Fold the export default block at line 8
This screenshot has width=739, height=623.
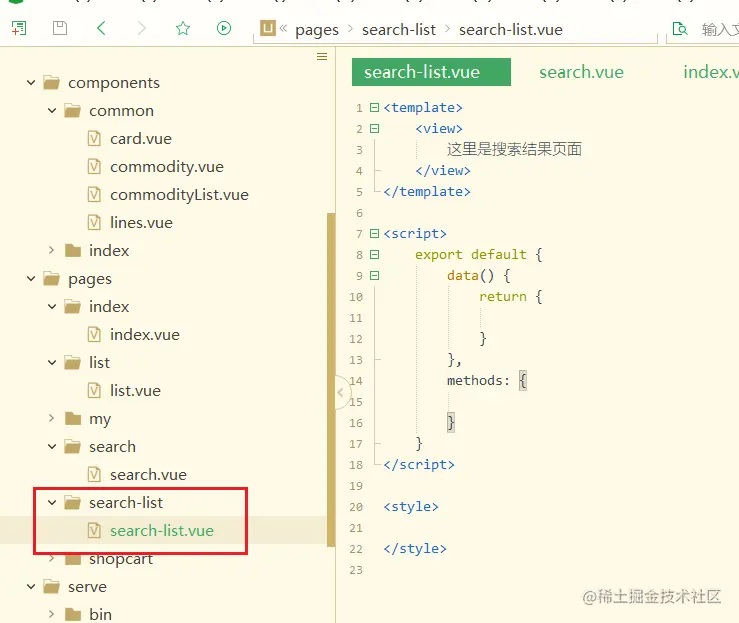(375, 255)
